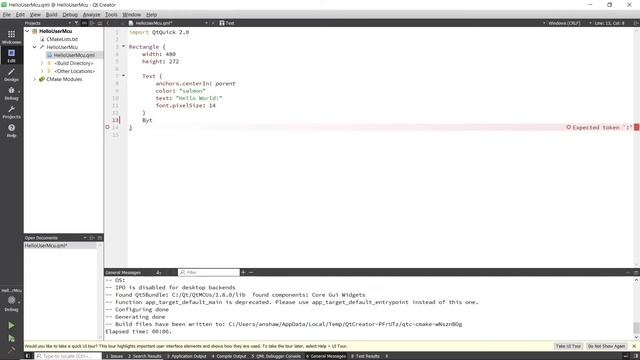
Task: Click the green Run button
Action: coord(11,325)
